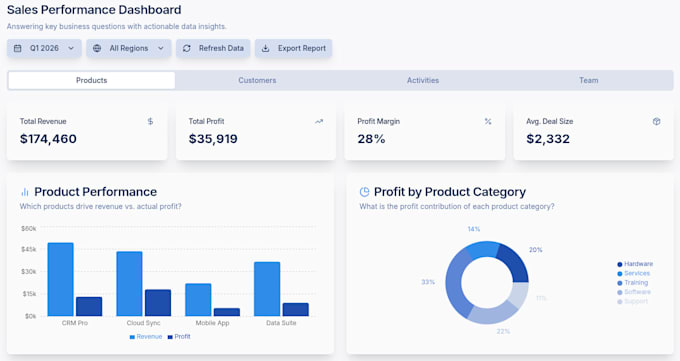Click the $60k axis label
This screenshot has height=361, width=680.
29,228
